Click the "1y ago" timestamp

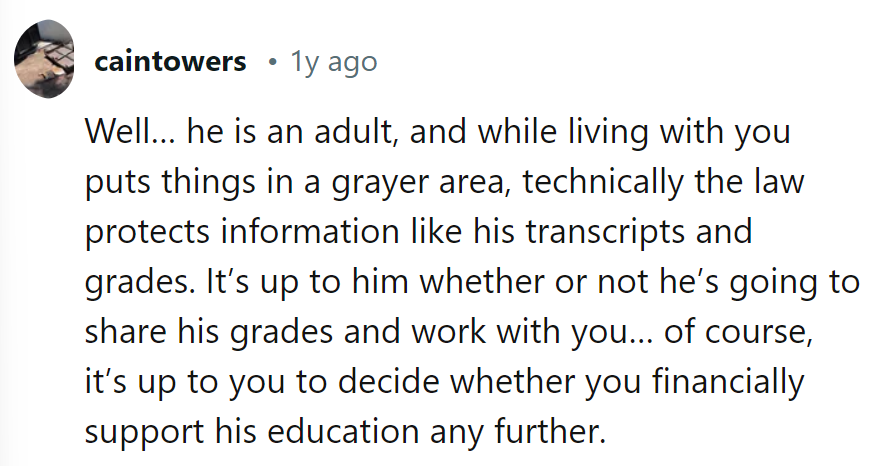333,62
